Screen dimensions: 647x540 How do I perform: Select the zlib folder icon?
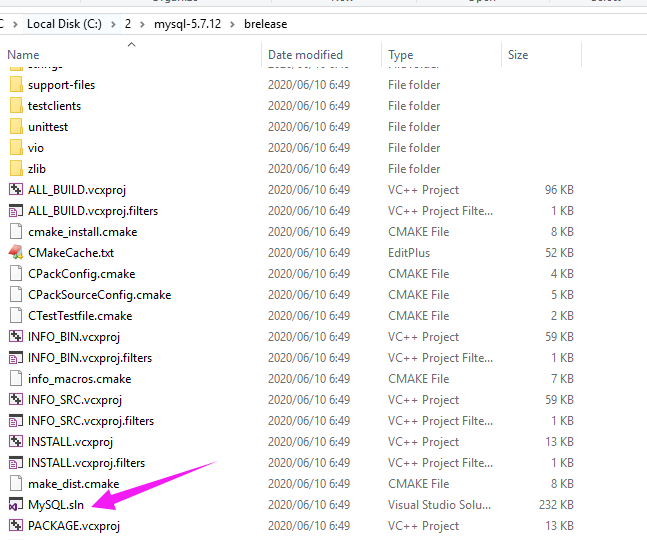click(x=16, y=169)
